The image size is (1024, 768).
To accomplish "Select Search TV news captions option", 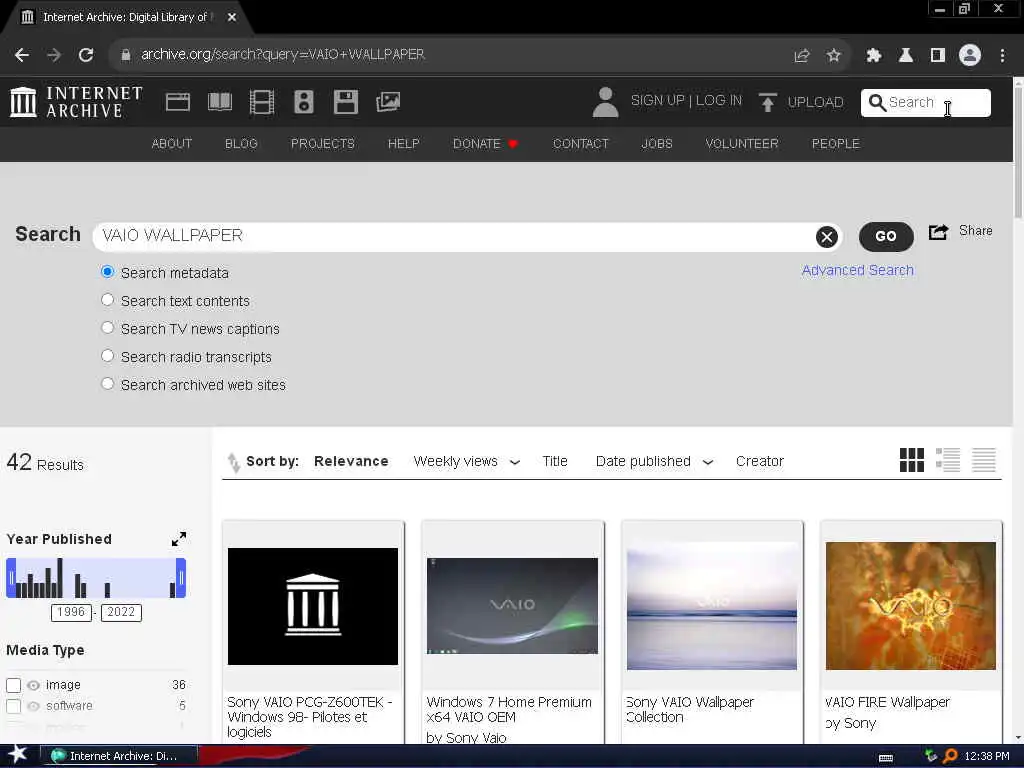I will pyautogui.click(x=107, y=328).
